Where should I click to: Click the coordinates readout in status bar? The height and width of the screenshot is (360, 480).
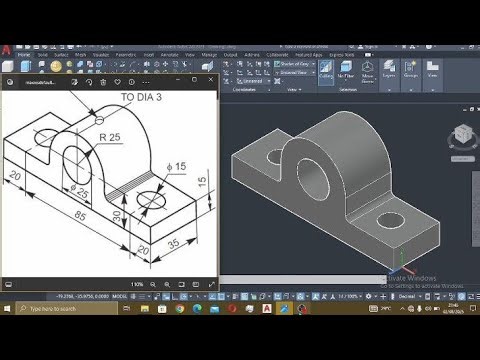[x=82, y=296]
